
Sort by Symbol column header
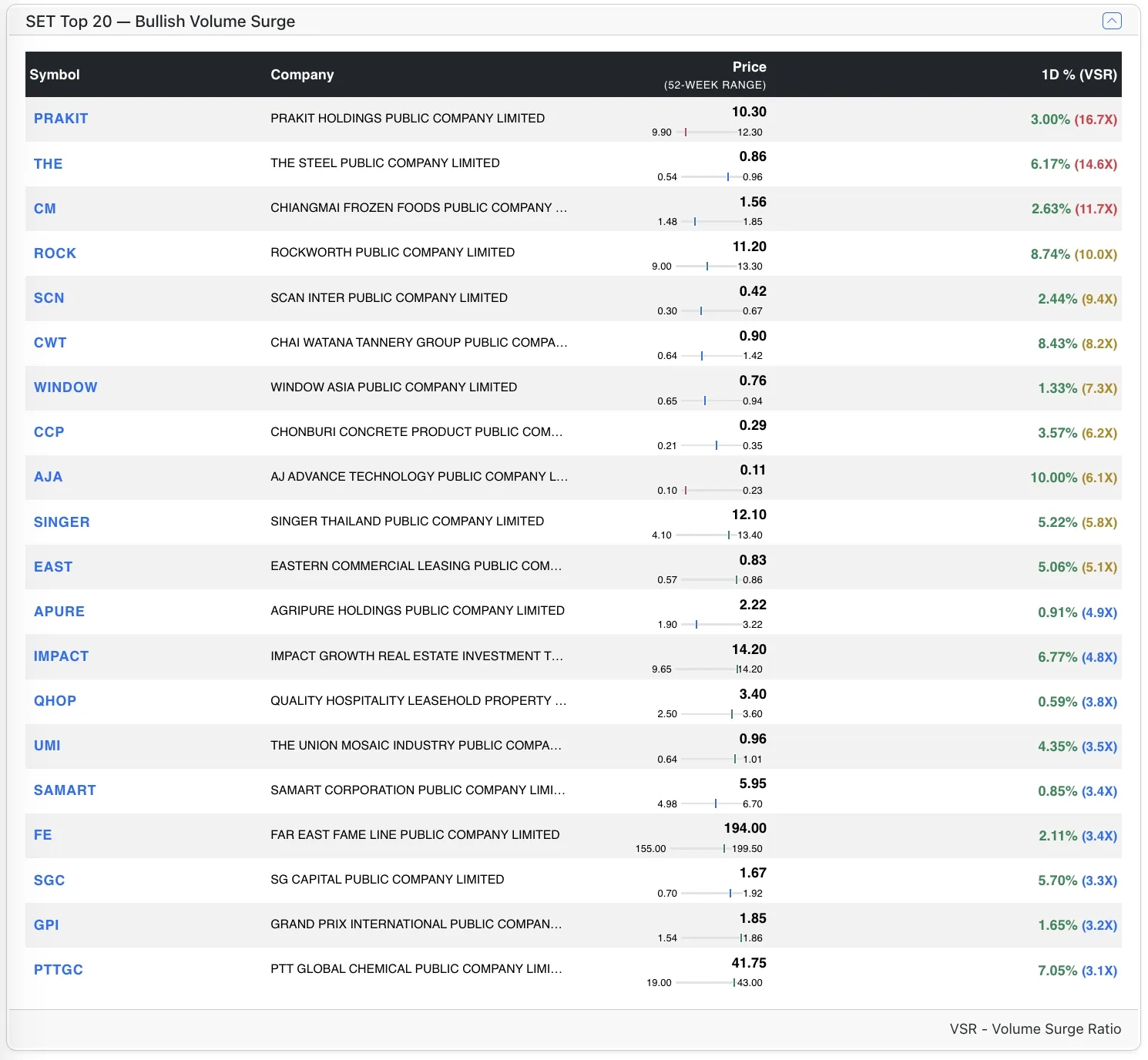[55, 75]
